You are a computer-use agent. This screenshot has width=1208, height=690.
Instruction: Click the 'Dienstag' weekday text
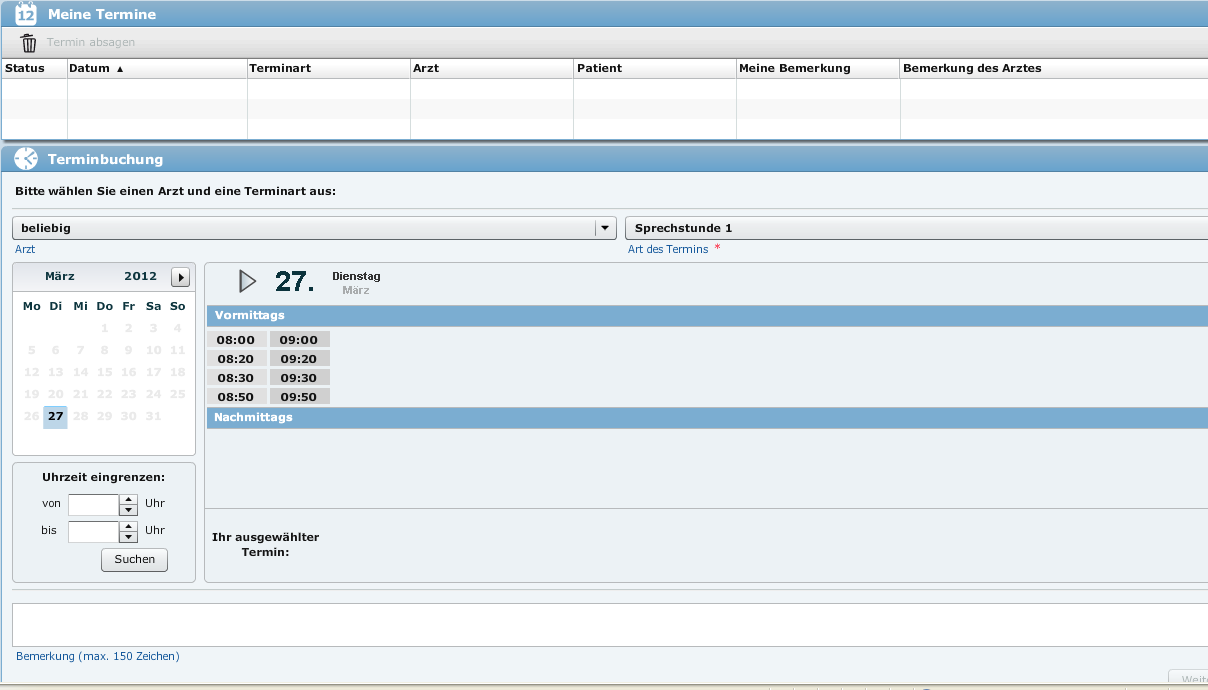(x=356, y=276)
